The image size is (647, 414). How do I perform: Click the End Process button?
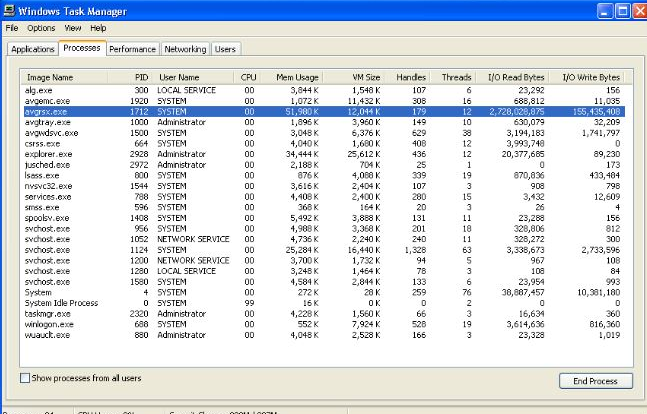(595, 381)
